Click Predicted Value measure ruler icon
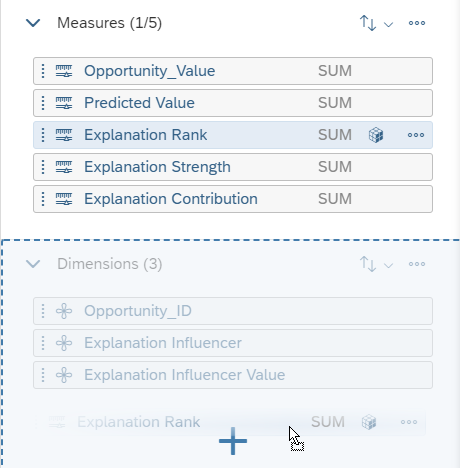The width and height of the screenshot is (460, 468). pos(64,103)
